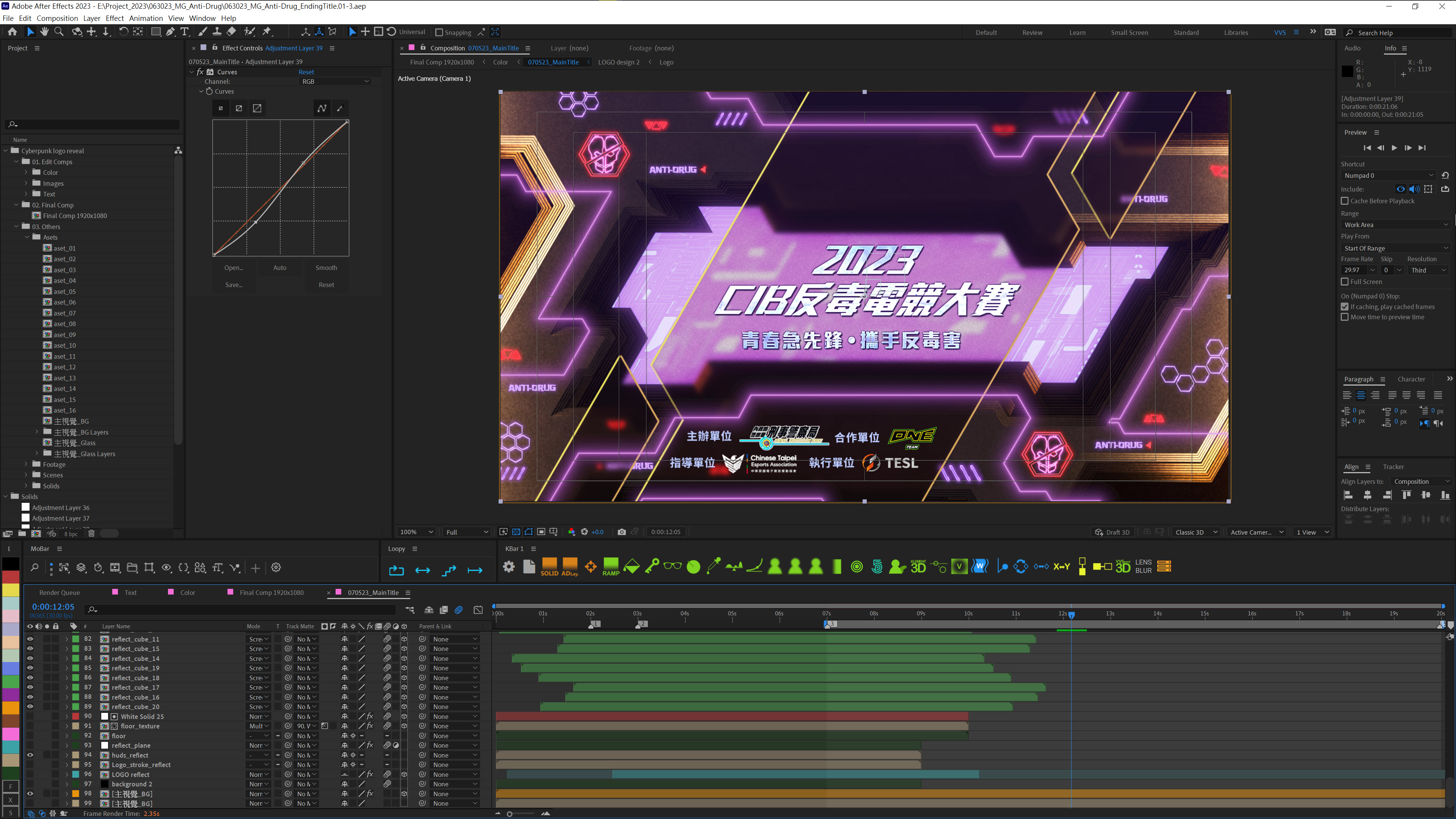Select the Zoom tool magnifier
The height and width of the screenshot is (819, 1456).
pos(59,32)
